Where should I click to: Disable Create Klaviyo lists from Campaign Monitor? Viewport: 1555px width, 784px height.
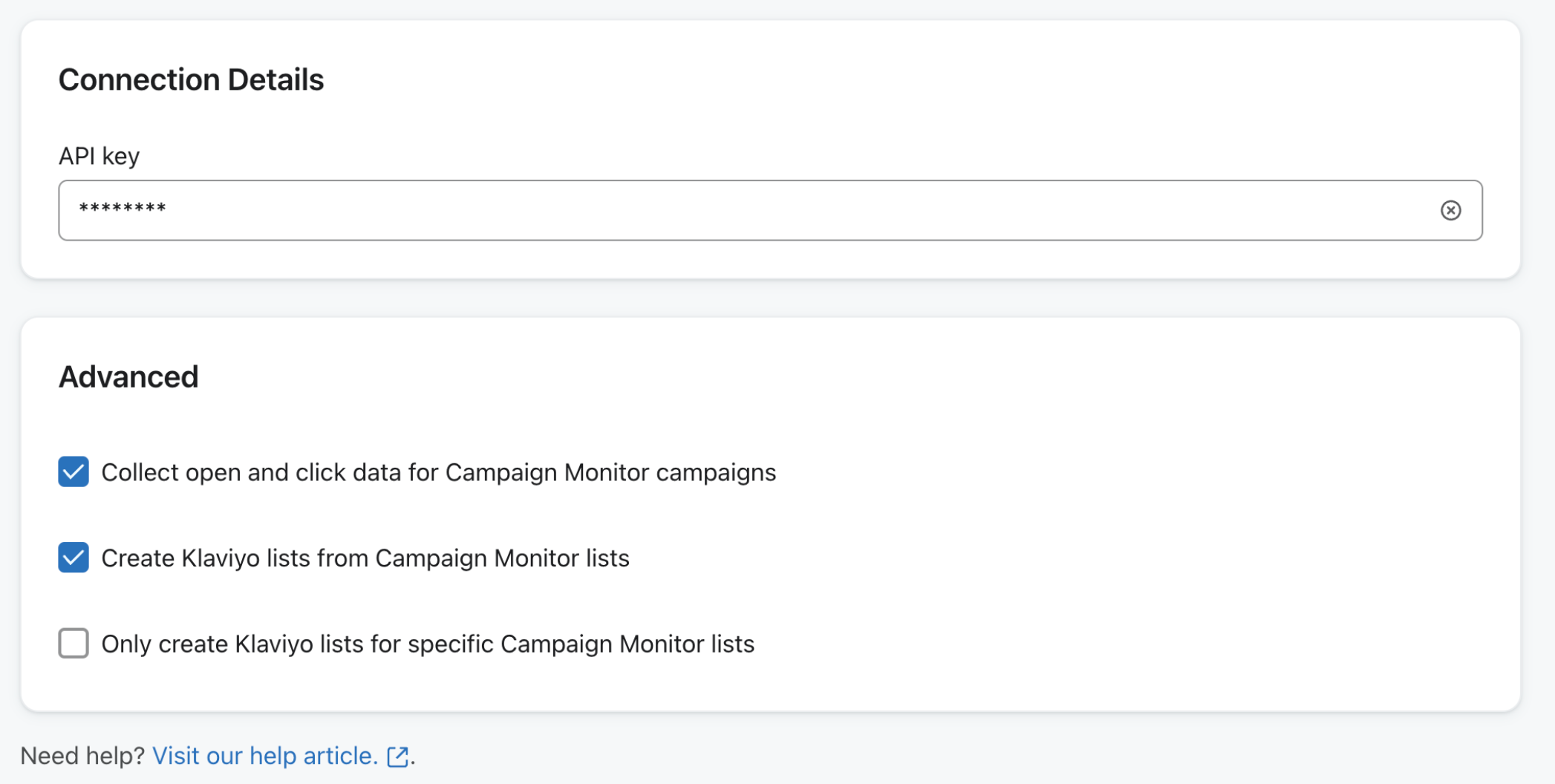coord(74,558)
